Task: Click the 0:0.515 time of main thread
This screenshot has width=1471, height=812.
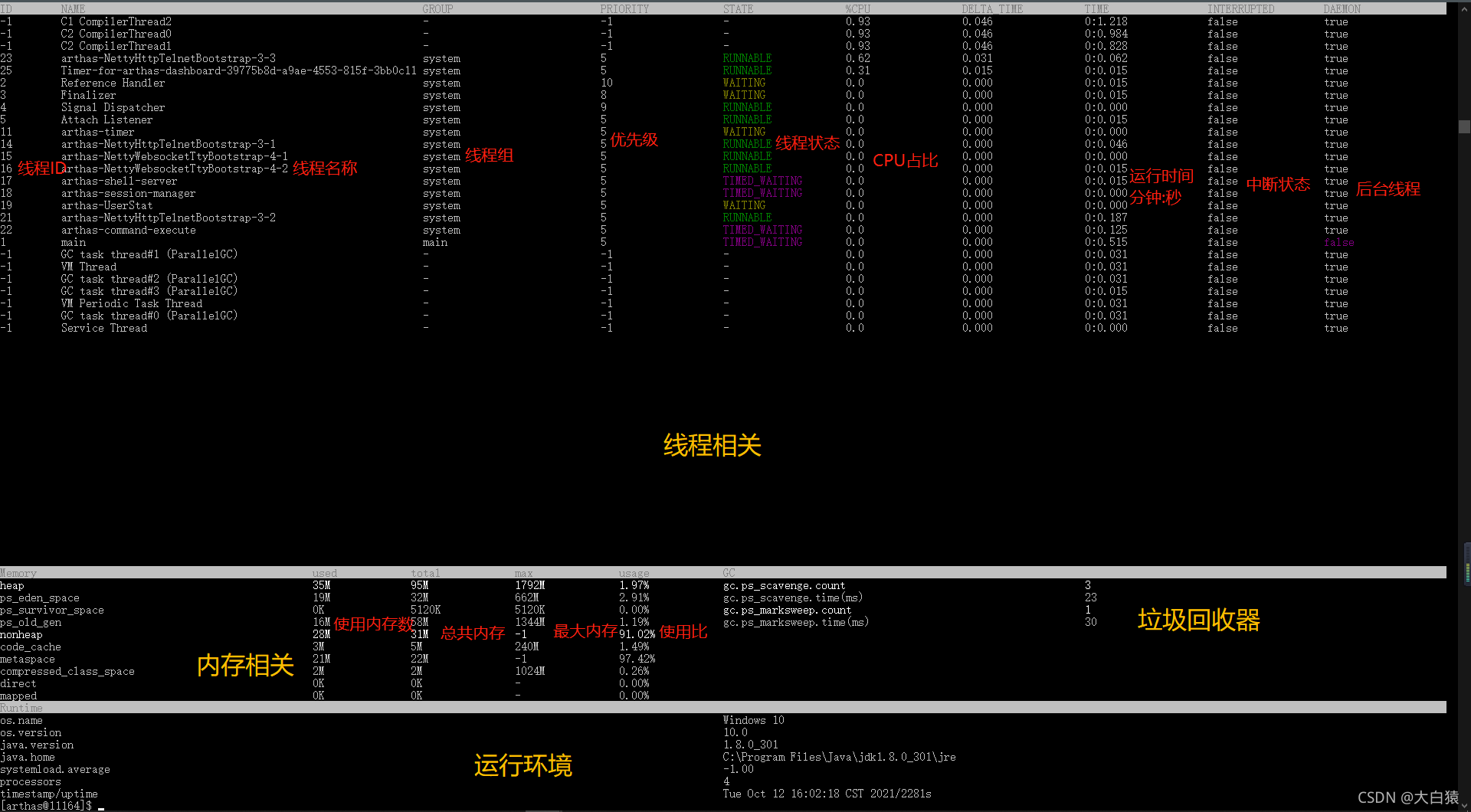Action: (x=1106, y=242)
